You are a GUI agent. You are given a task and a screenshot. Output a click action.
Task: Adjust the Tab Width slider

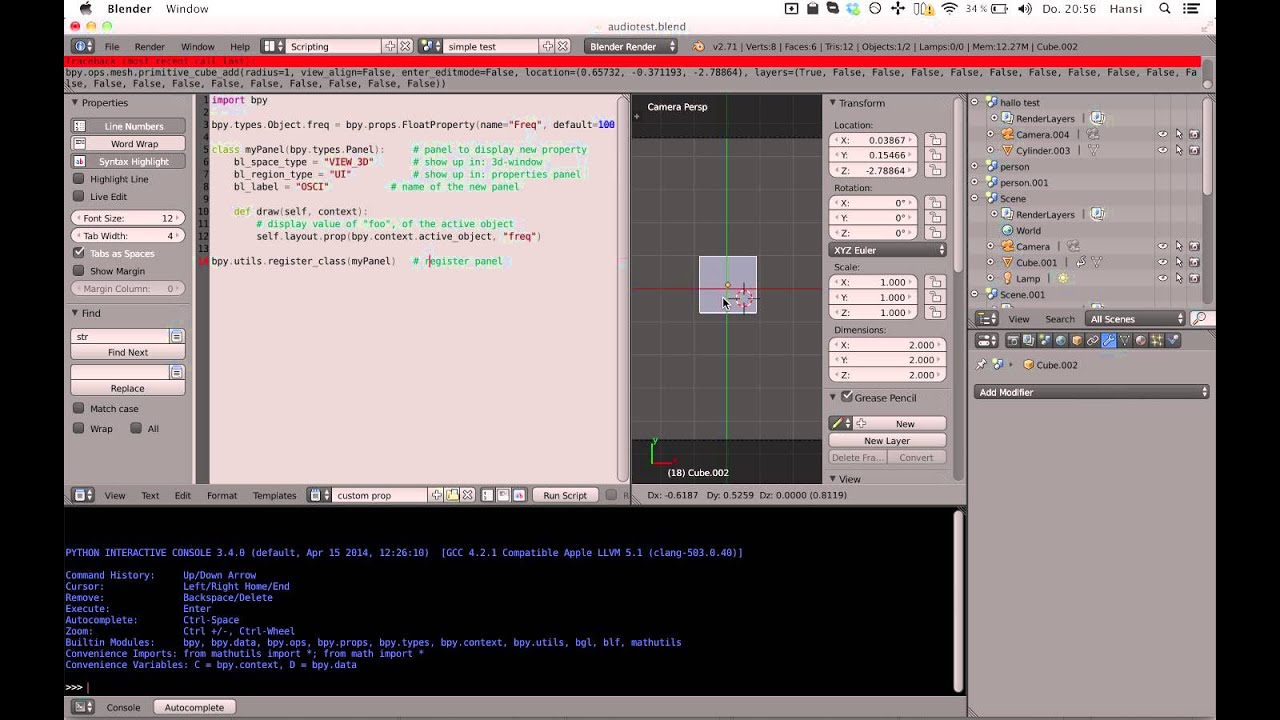click(128, 236)
